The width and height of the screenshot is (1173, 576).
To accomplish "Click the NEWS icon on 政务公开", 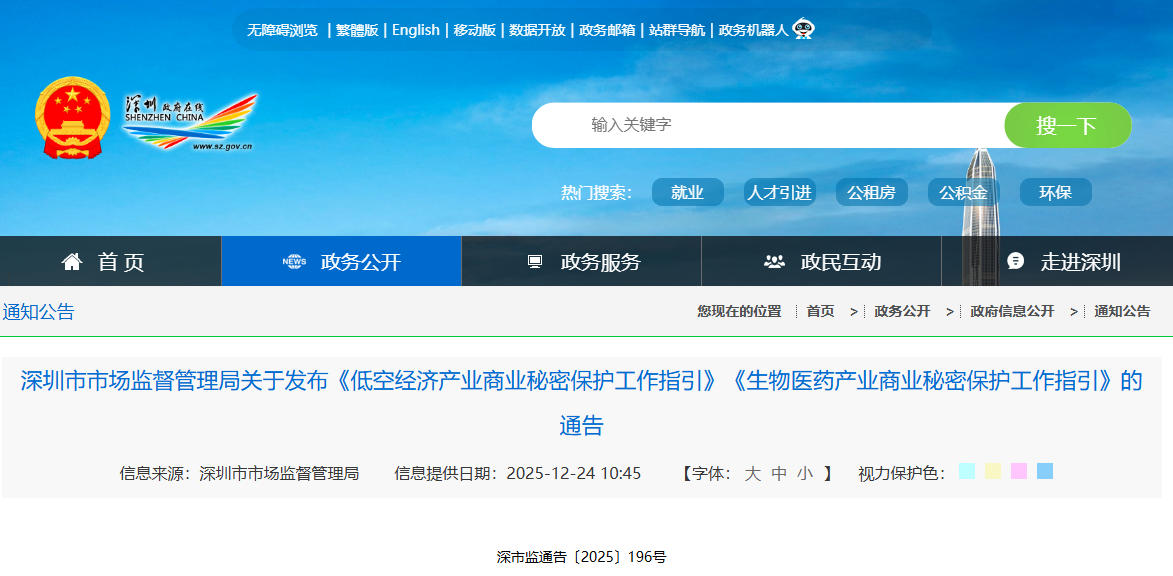I will click(294, 260).
